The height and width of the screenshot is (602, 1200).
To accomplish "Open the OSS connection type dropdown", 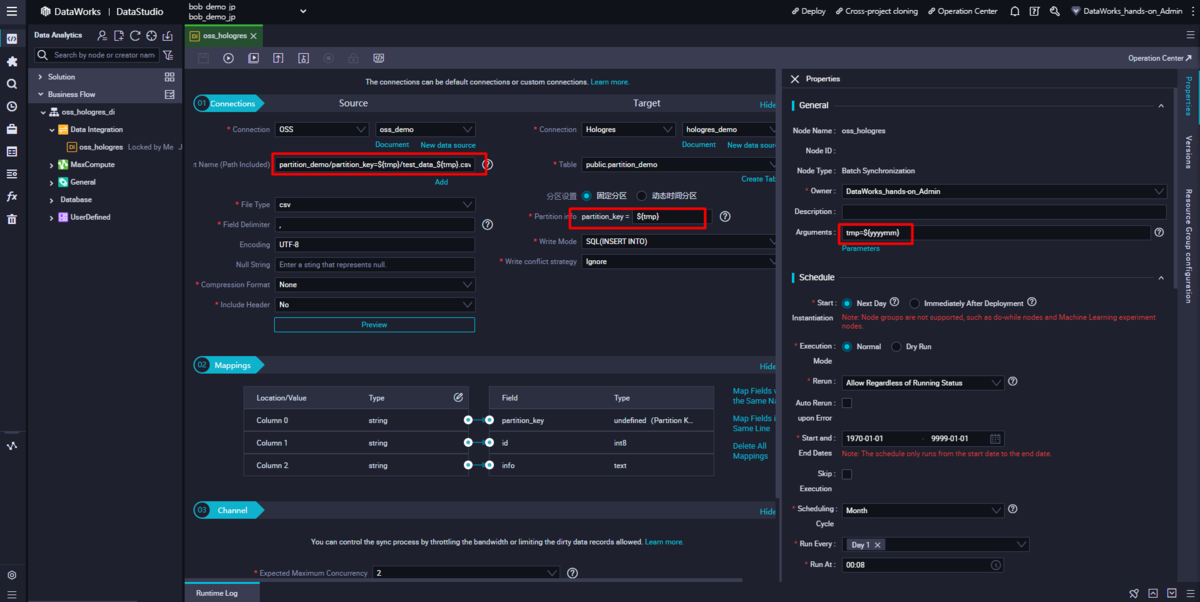I will pos(321,129).
